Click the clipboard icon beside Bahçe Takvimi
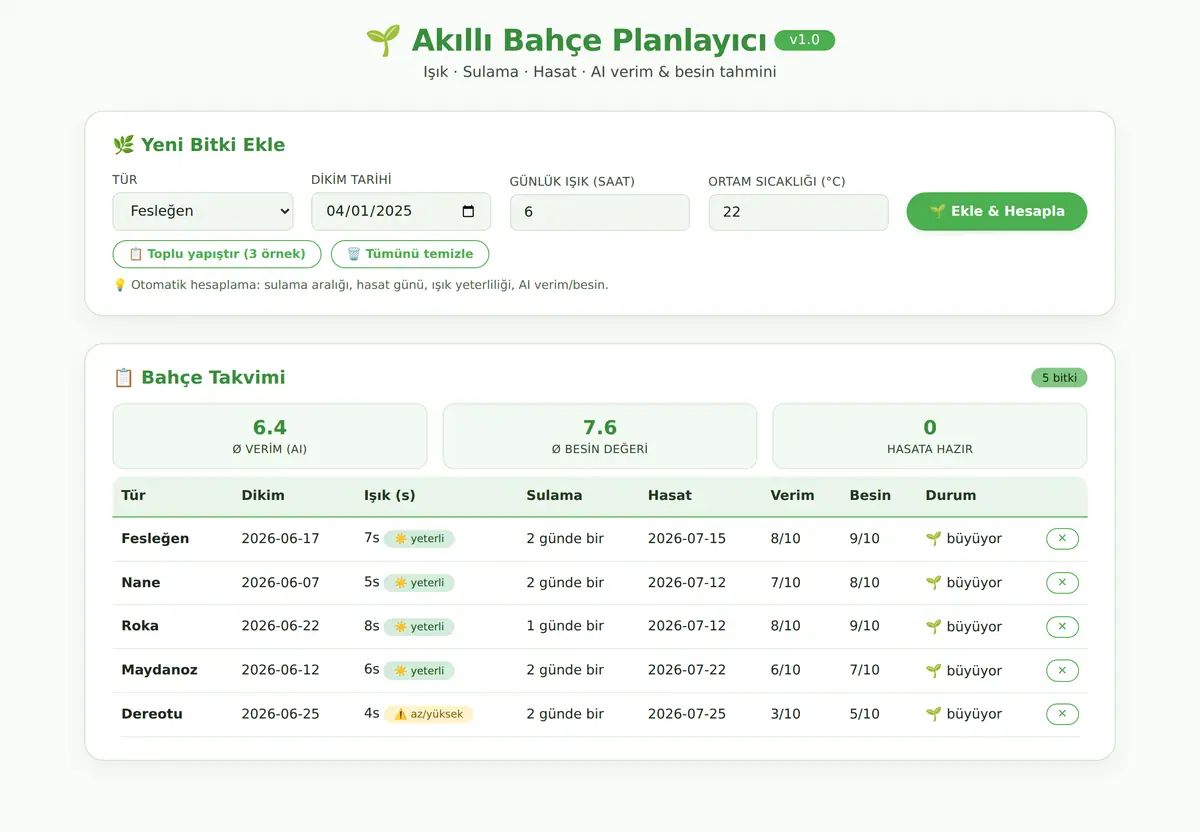The image size is (1200, 832). point(124,377)
